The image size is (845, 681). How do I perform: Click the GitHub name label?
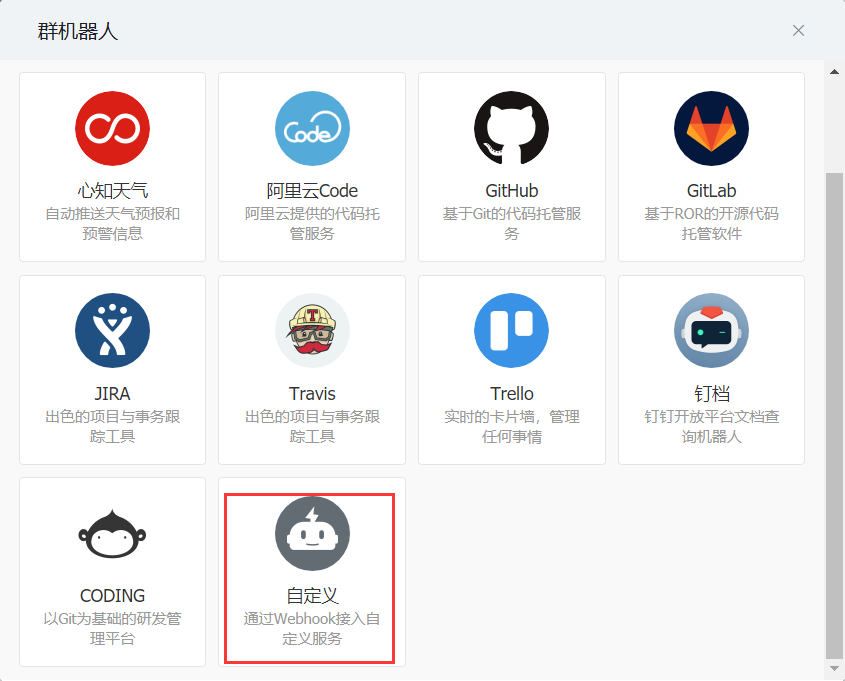[511, 191]
